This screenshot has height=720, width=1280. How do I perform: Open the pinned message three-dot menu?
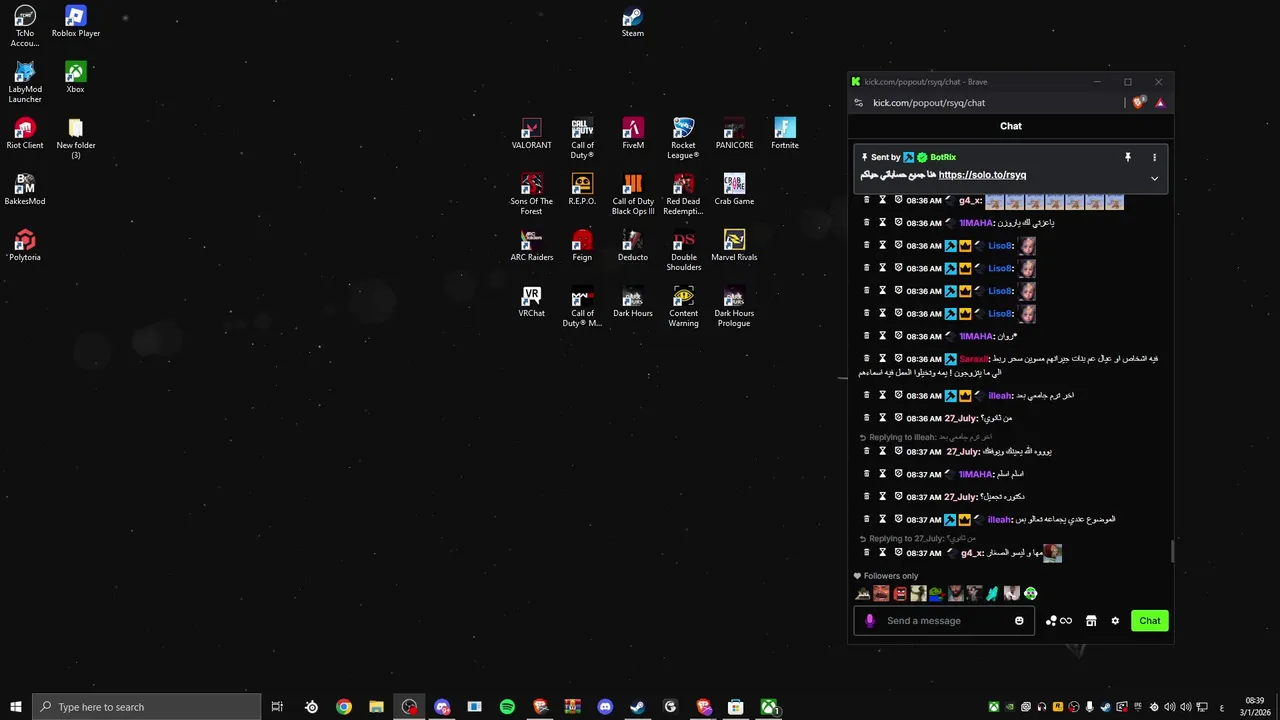coord(1154,157)
